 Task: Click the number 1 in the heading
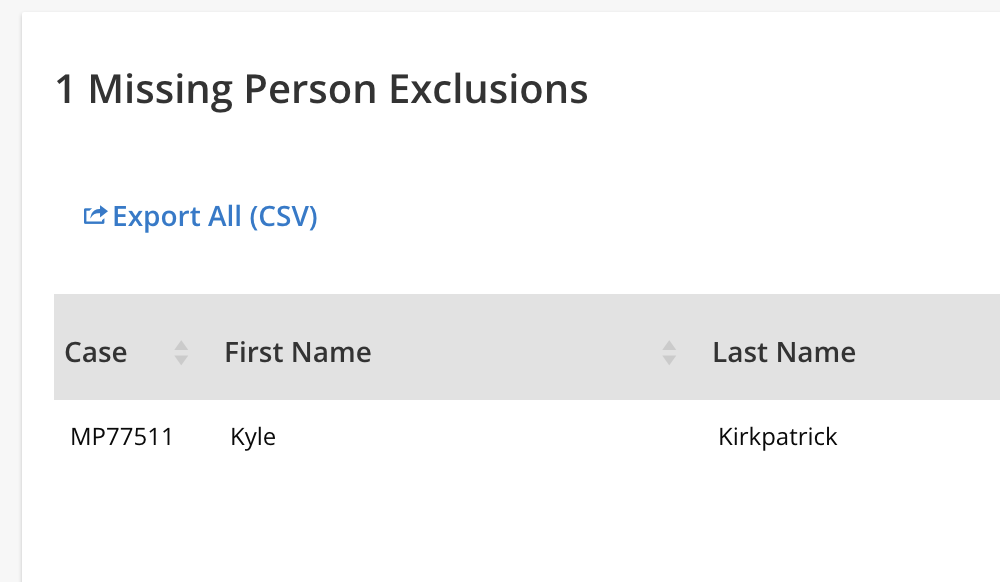tap(65, 90)
